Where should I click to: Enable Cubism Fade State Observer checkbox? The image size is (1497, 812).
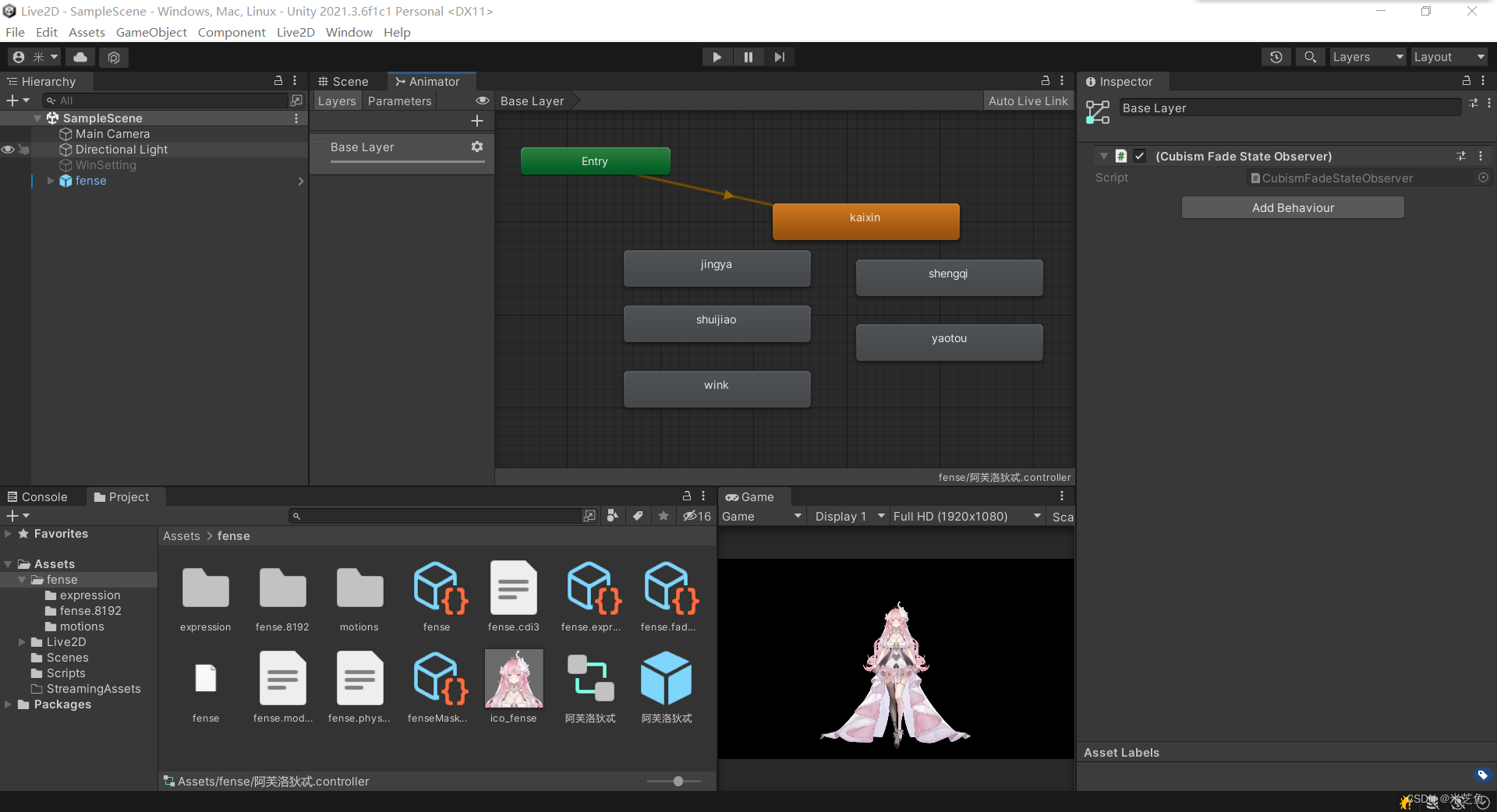[x=1140, y=156]
